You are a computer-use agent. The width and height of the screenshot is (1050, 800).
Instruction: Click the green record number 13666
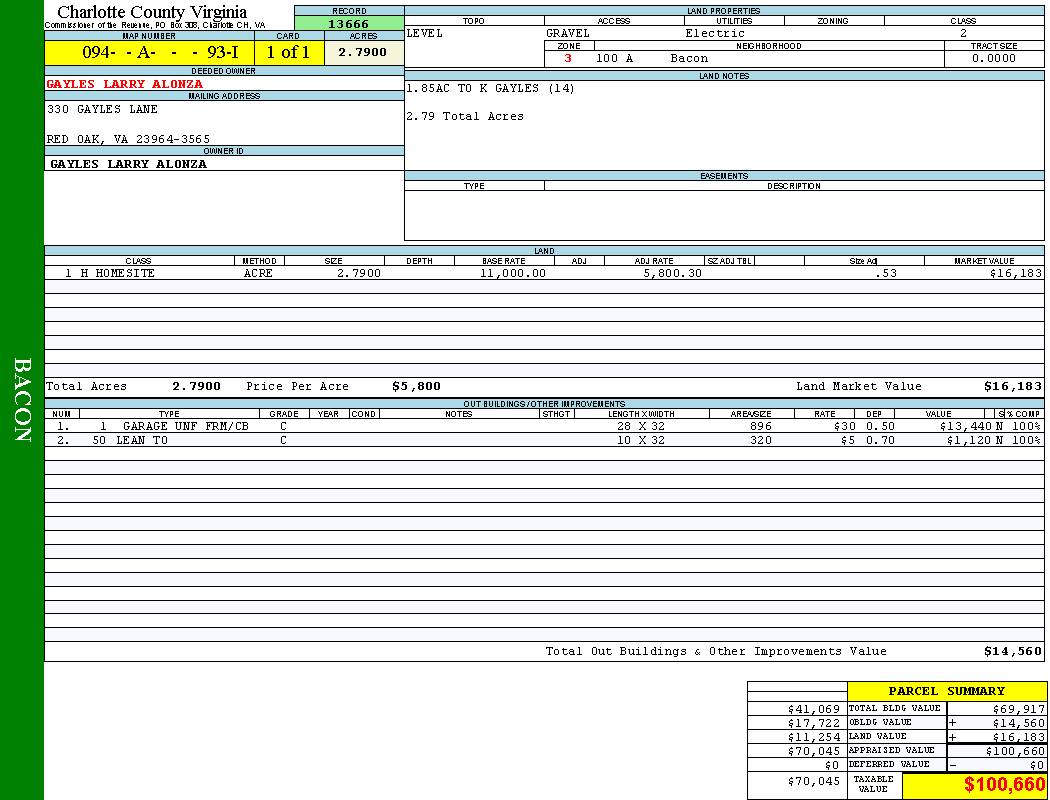point(349,24)
